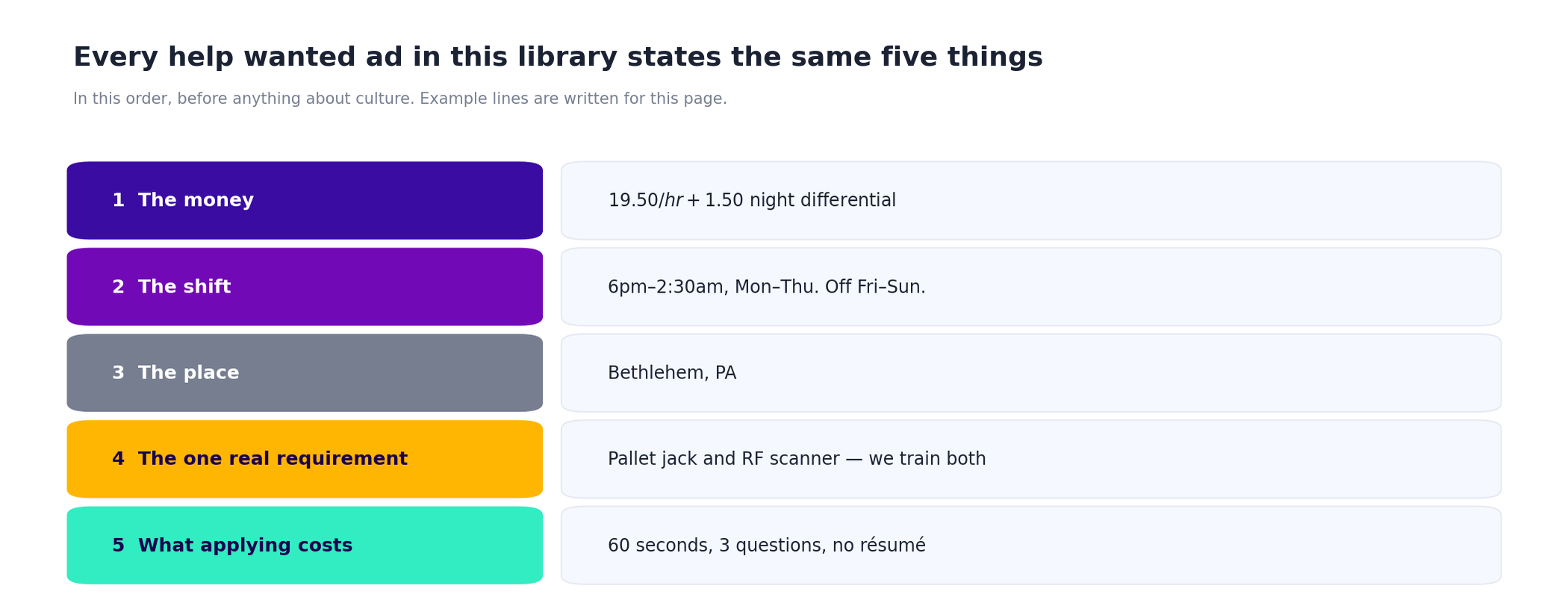Screen dimensions: 1568x612
Task: Click the page title about help wanted ads
Action: coord(558,57)
